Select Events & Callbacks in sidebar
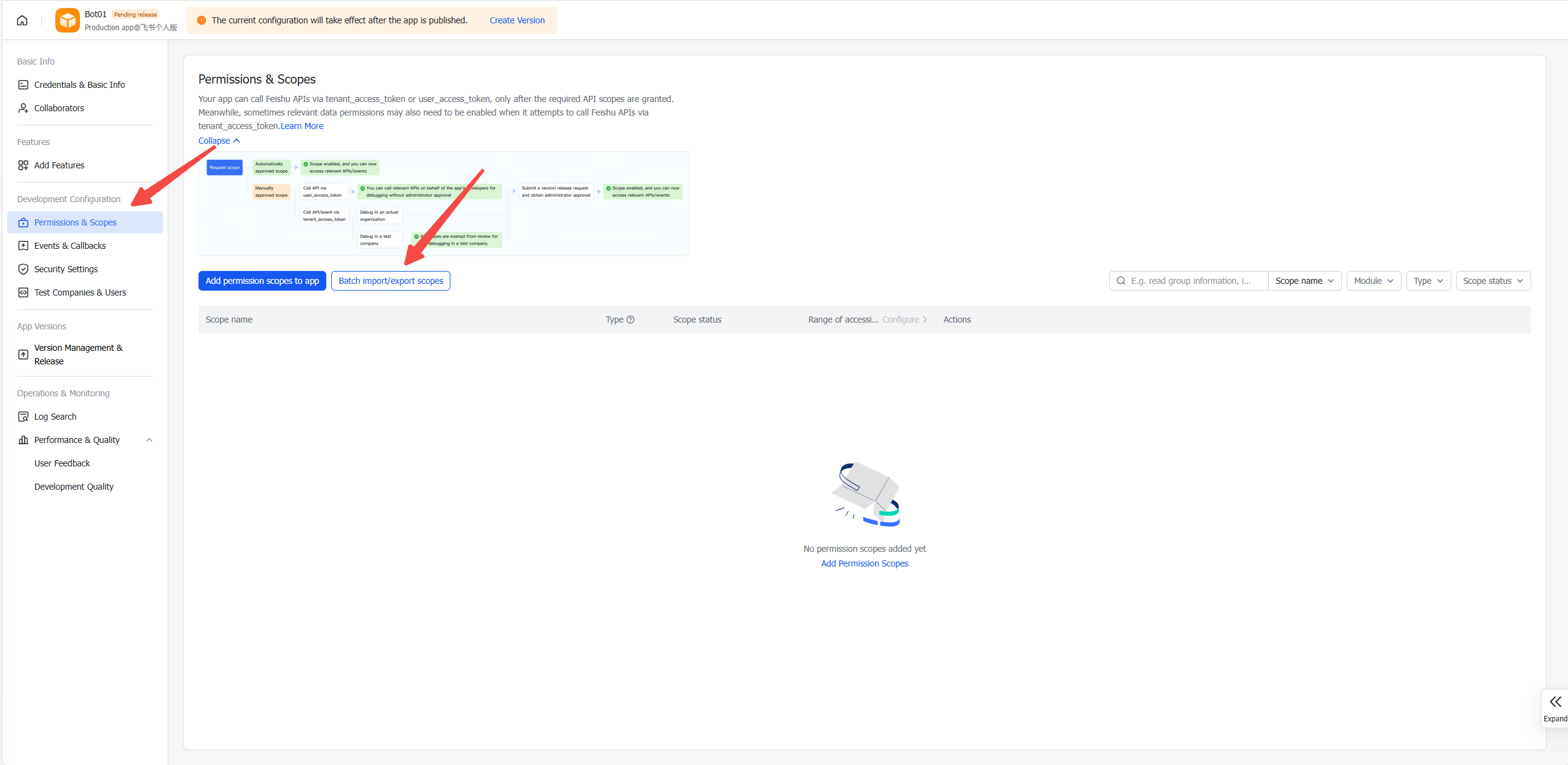 (x=85, y=246)
